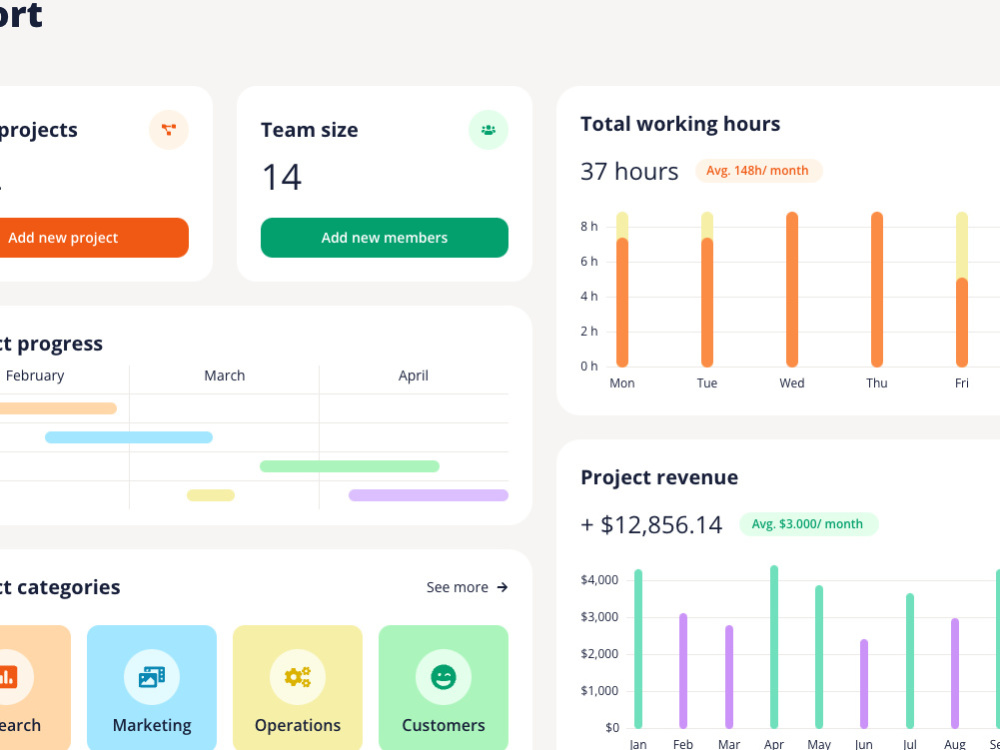This screenshot has width=1000, height=750.
Task: Click the Wed day label
Action: click(792, 383)
